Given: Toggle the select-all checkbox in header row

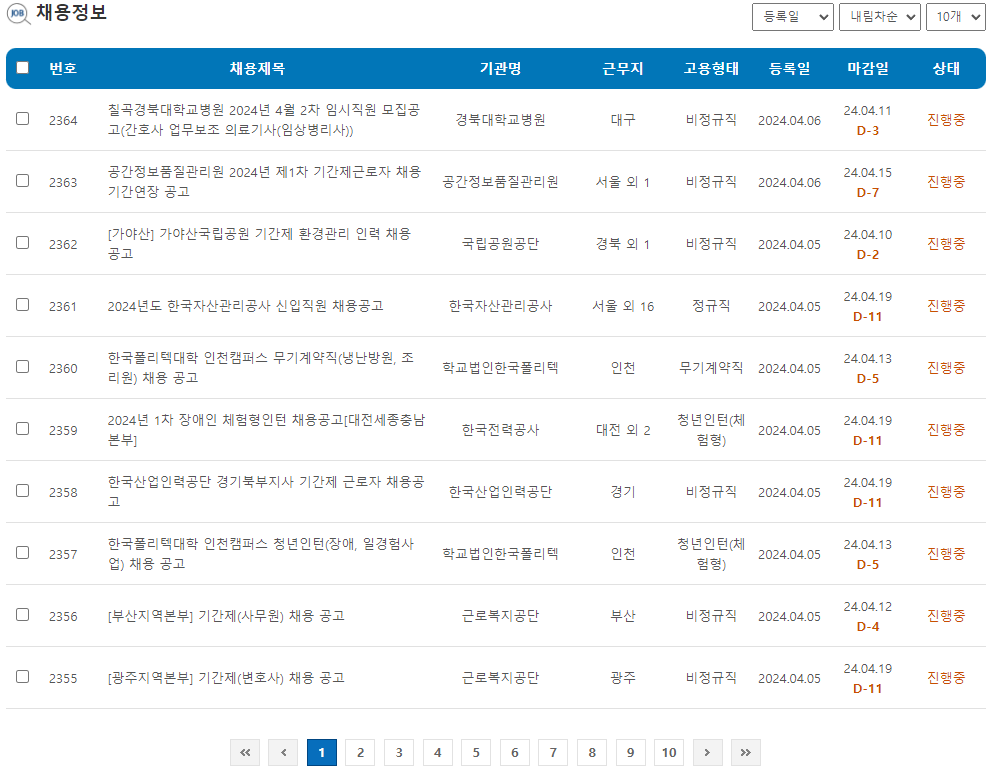Looking at the screenshot, I should pos(23,68).
